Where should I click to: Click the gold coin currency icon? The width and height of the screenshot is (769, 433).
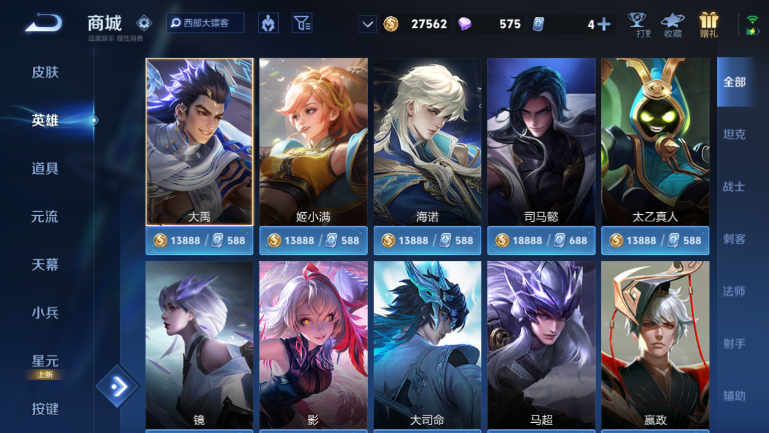point(391,24)
